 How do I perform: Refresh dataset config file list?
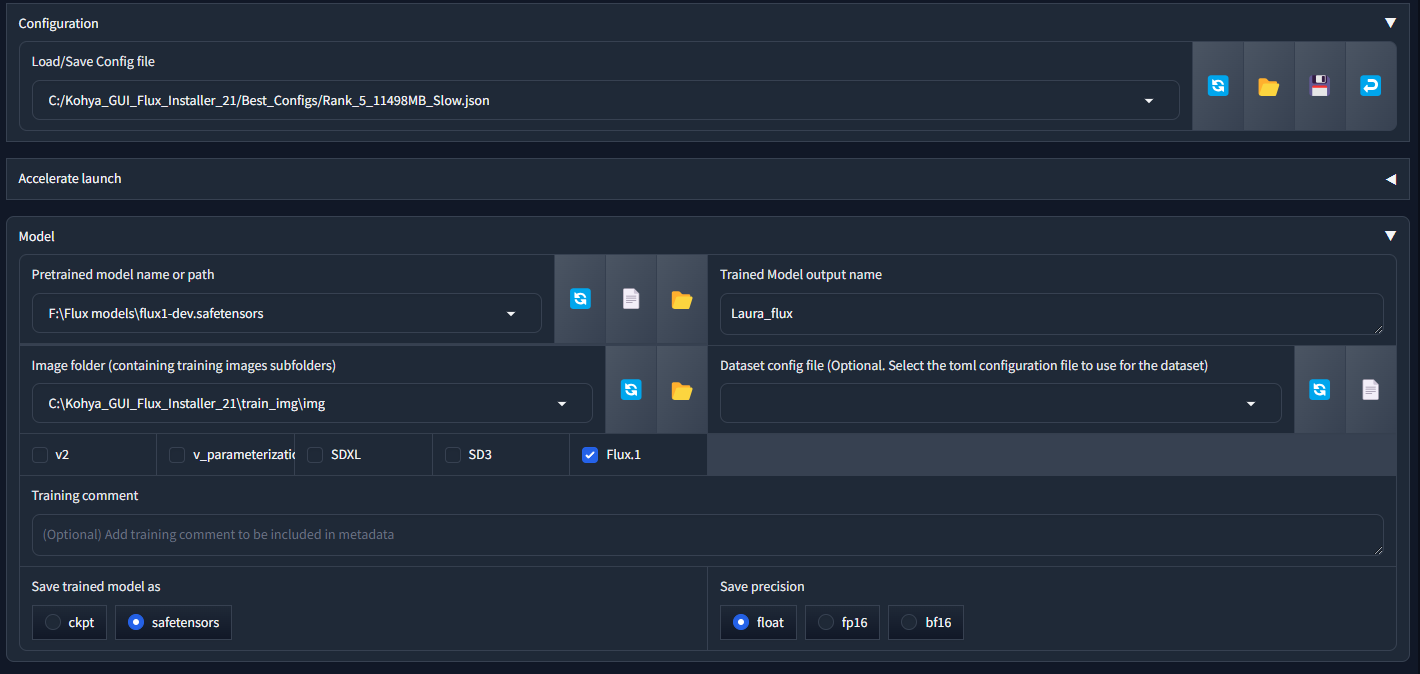pyautogui.click(x=1320, y=390)
